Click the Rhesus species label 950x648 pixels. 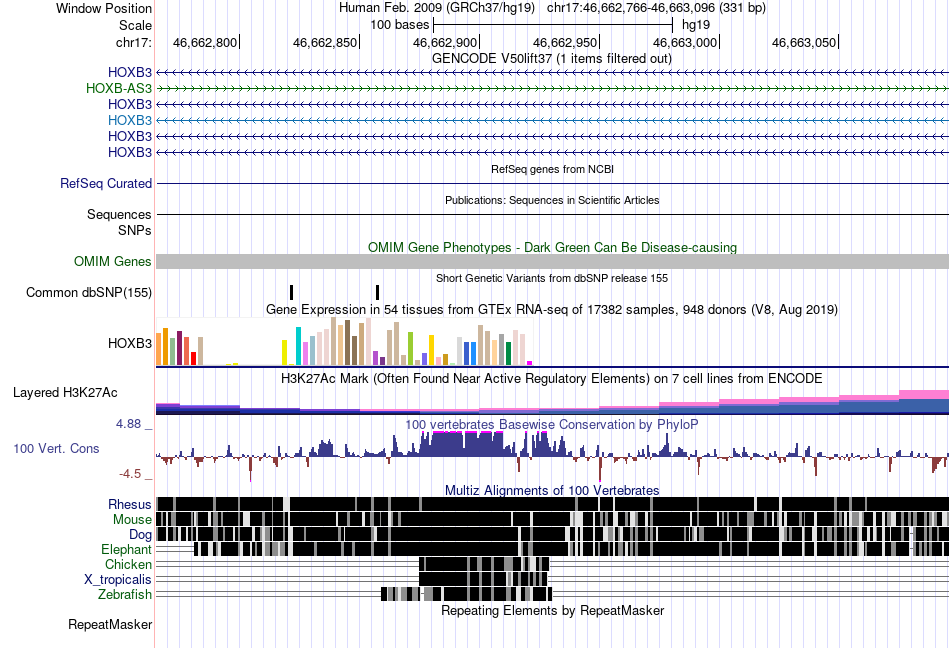[130, 504]
